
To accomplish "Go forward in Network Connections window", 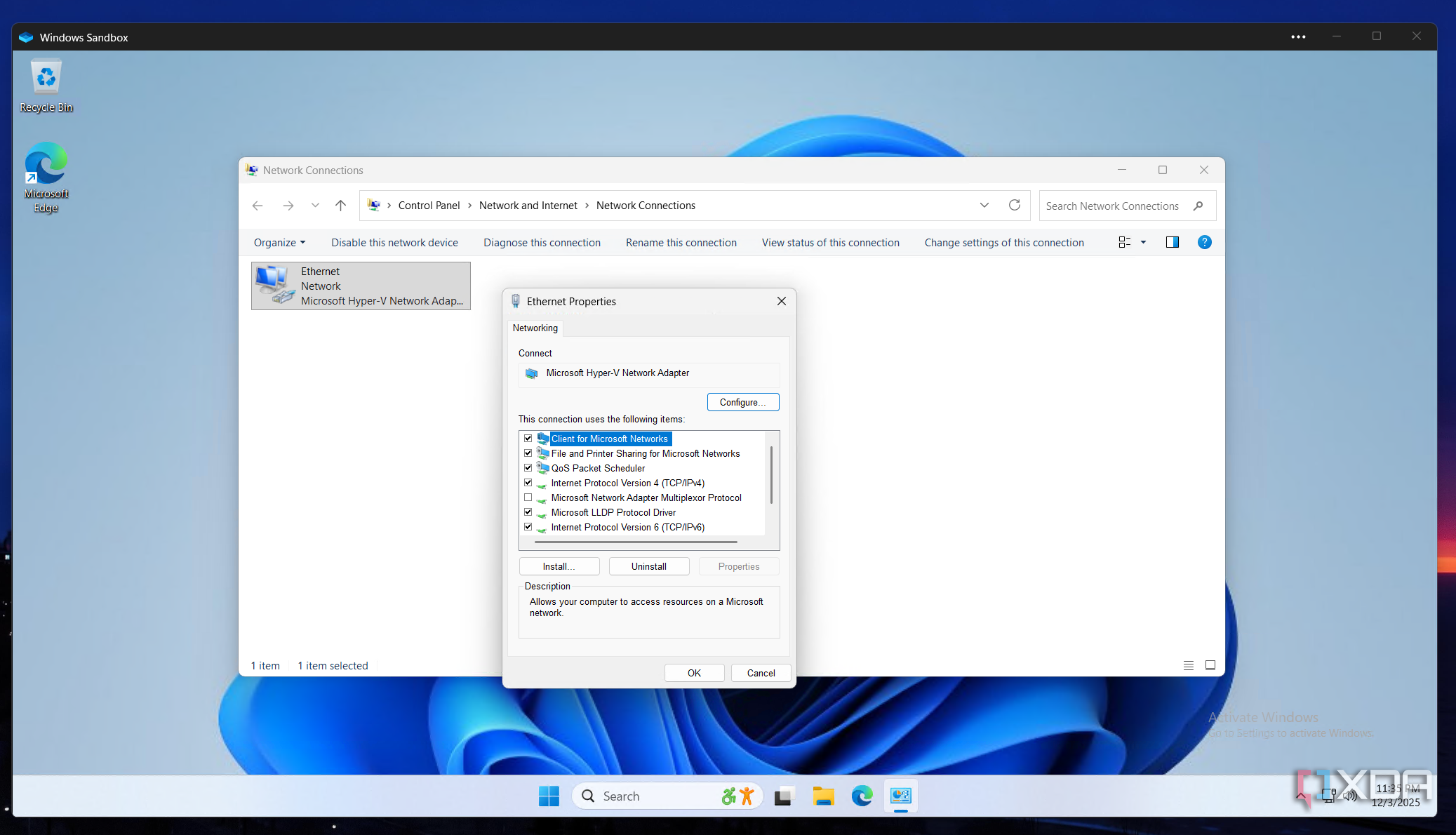I will click(288, 206).
